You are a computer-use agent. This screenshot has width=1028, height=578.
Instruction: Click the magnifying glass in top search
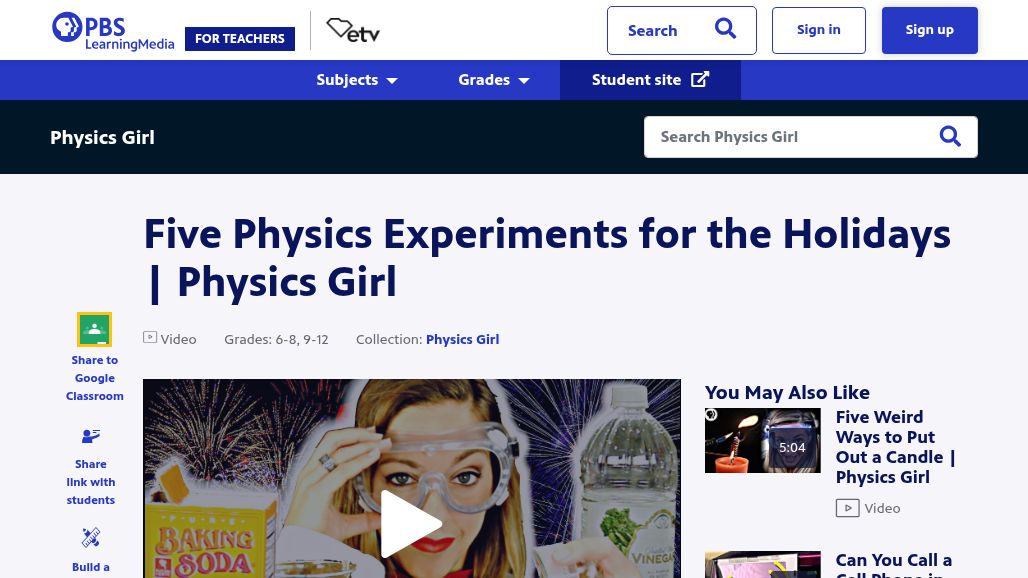[725, 30]
